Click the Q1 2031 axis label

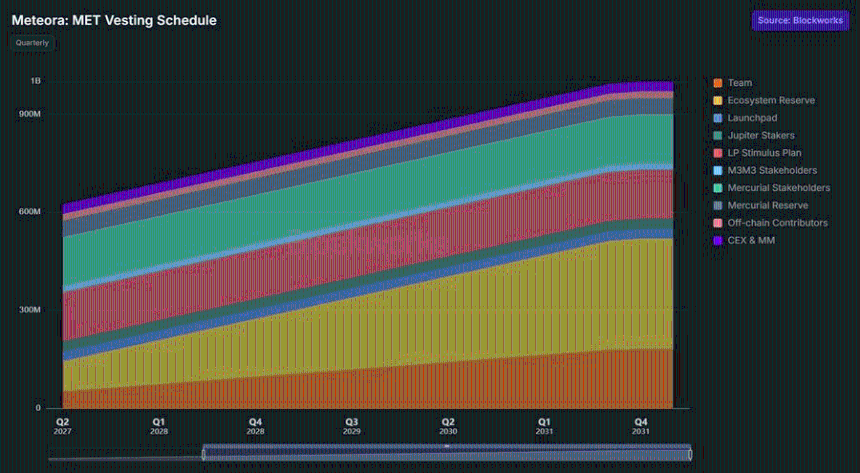[544, 426]
